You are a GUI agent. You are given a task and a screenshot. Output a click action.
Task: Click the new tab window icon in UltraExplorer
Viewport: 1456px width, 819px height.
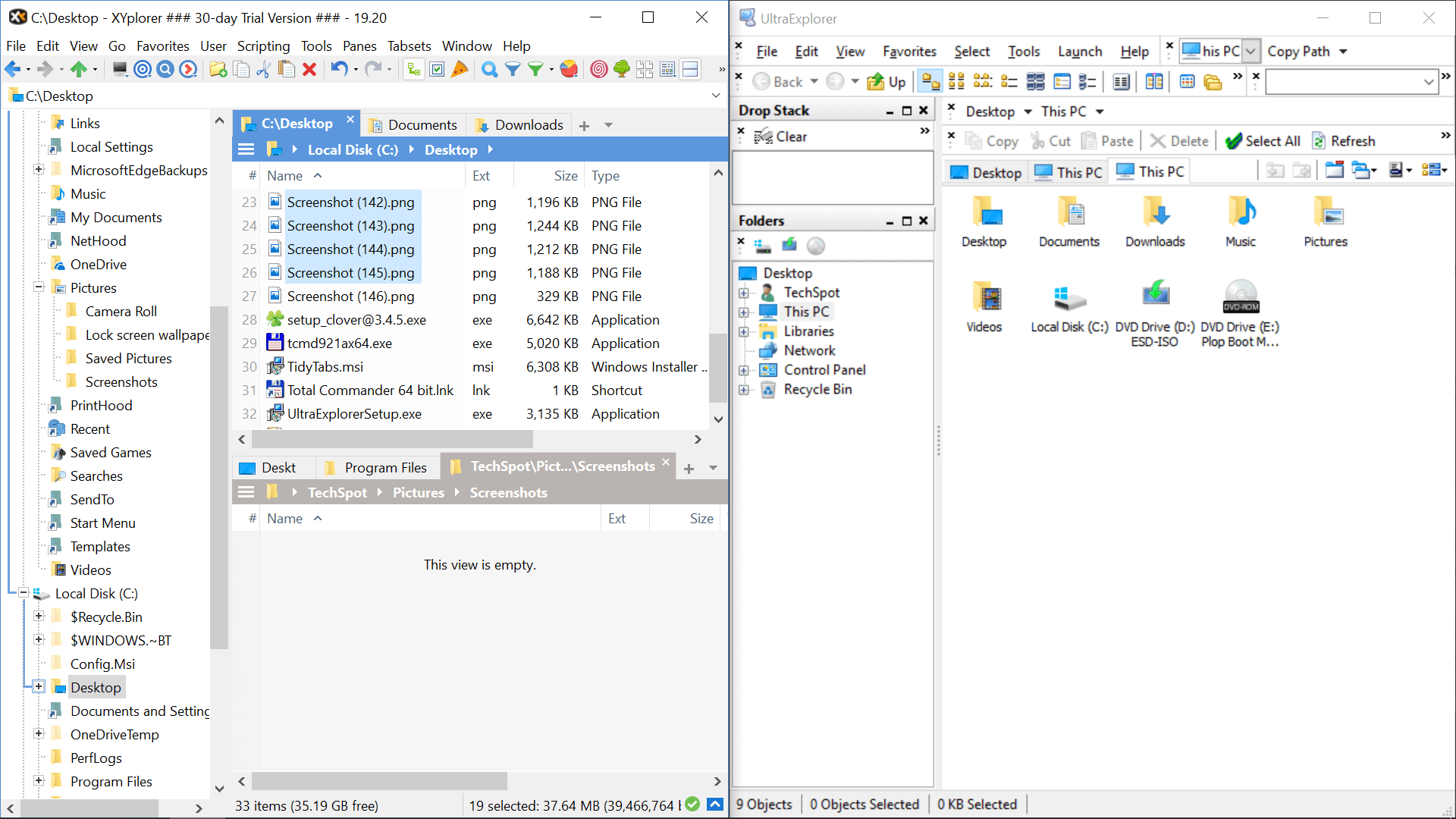tap(1335, 170)
